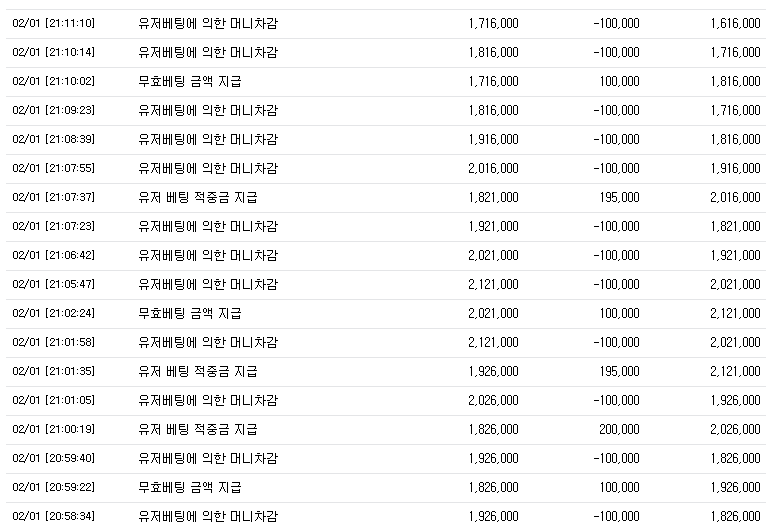Select the 20:58:34 transaction row
The width and height of the screenshot is (767, 525).
tap(386, 514)
